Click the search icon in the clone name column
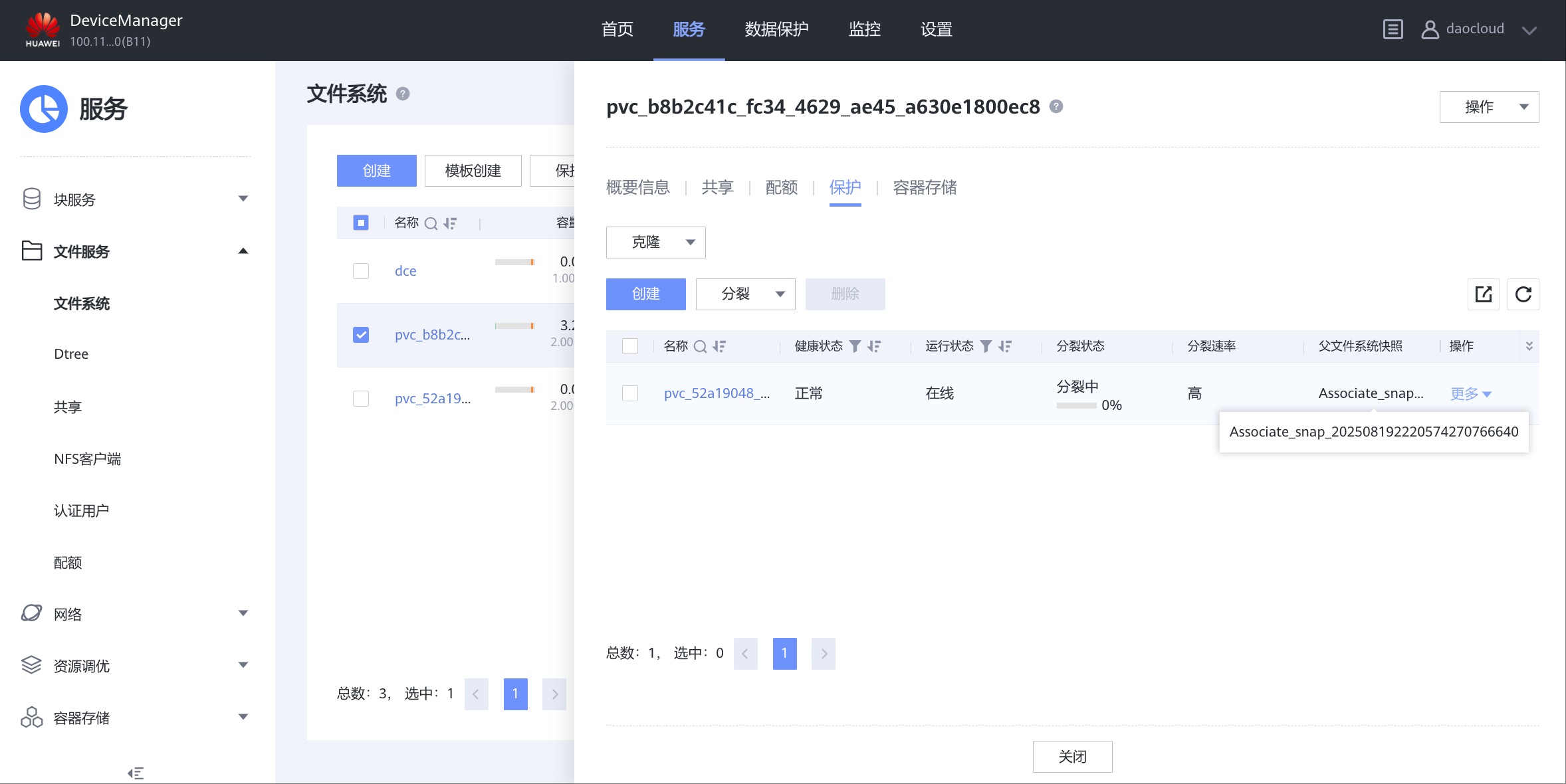This screenshot has height=784, width=1566. 700,347
